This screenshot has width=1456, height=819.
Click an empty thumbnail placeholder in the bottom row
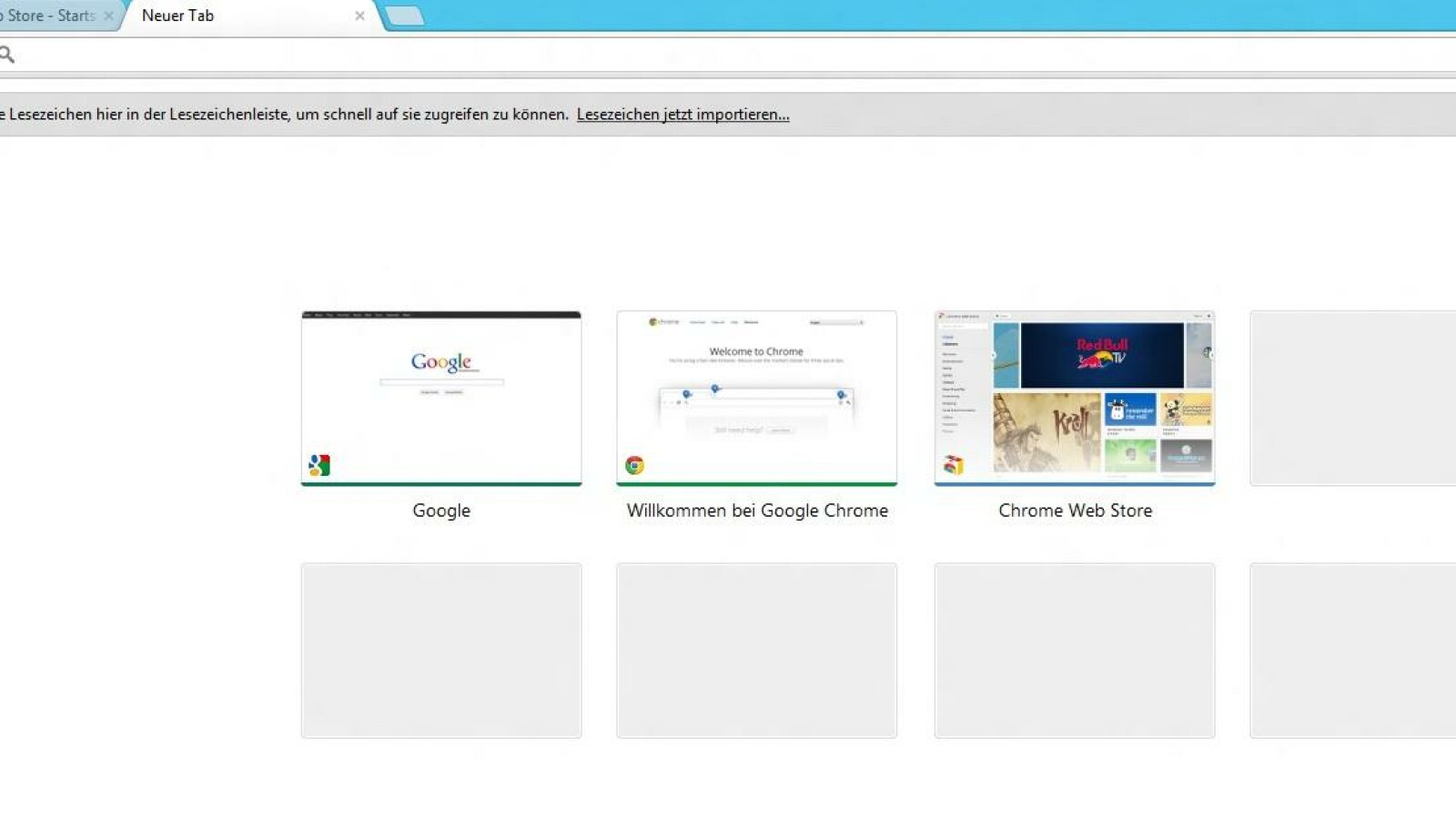point(440,649)
